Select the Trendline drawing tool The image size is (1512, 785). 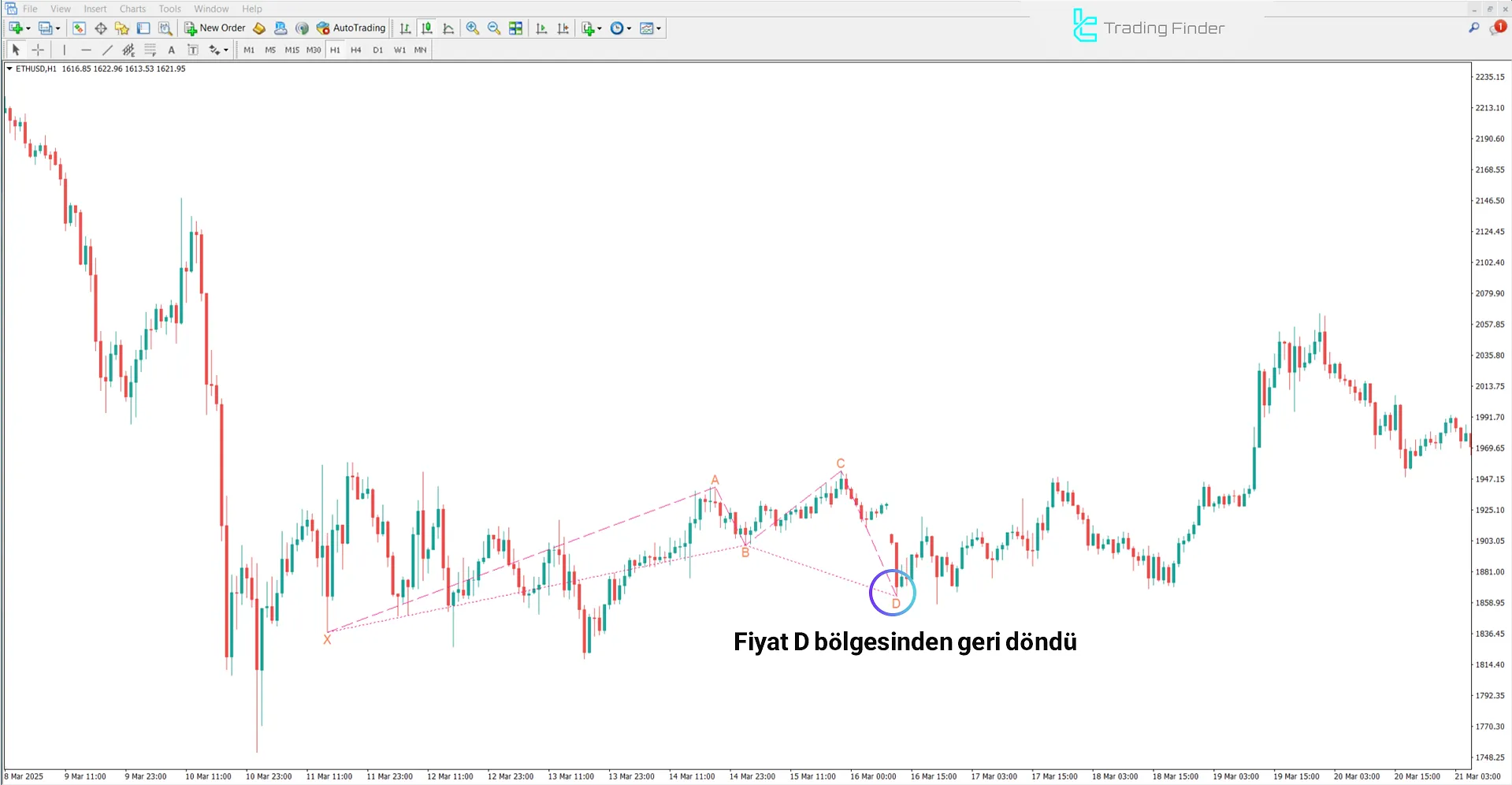coord(108,50)
